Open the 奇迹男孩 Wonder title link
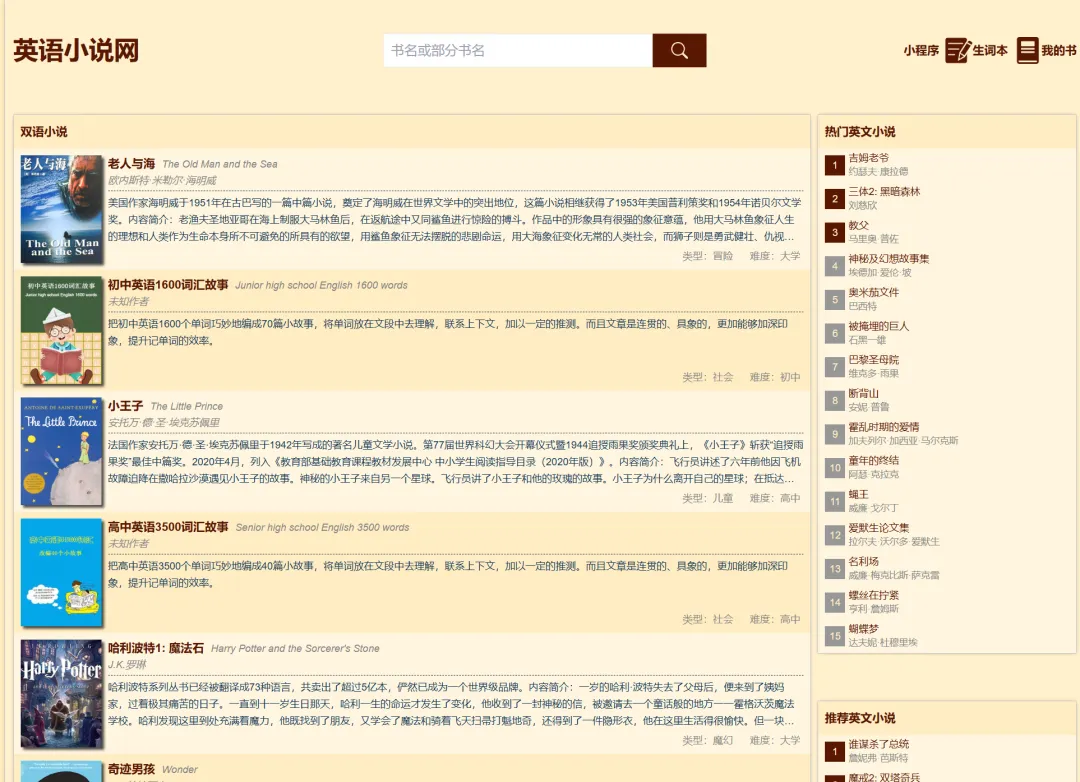 click(x=131, y=769)
